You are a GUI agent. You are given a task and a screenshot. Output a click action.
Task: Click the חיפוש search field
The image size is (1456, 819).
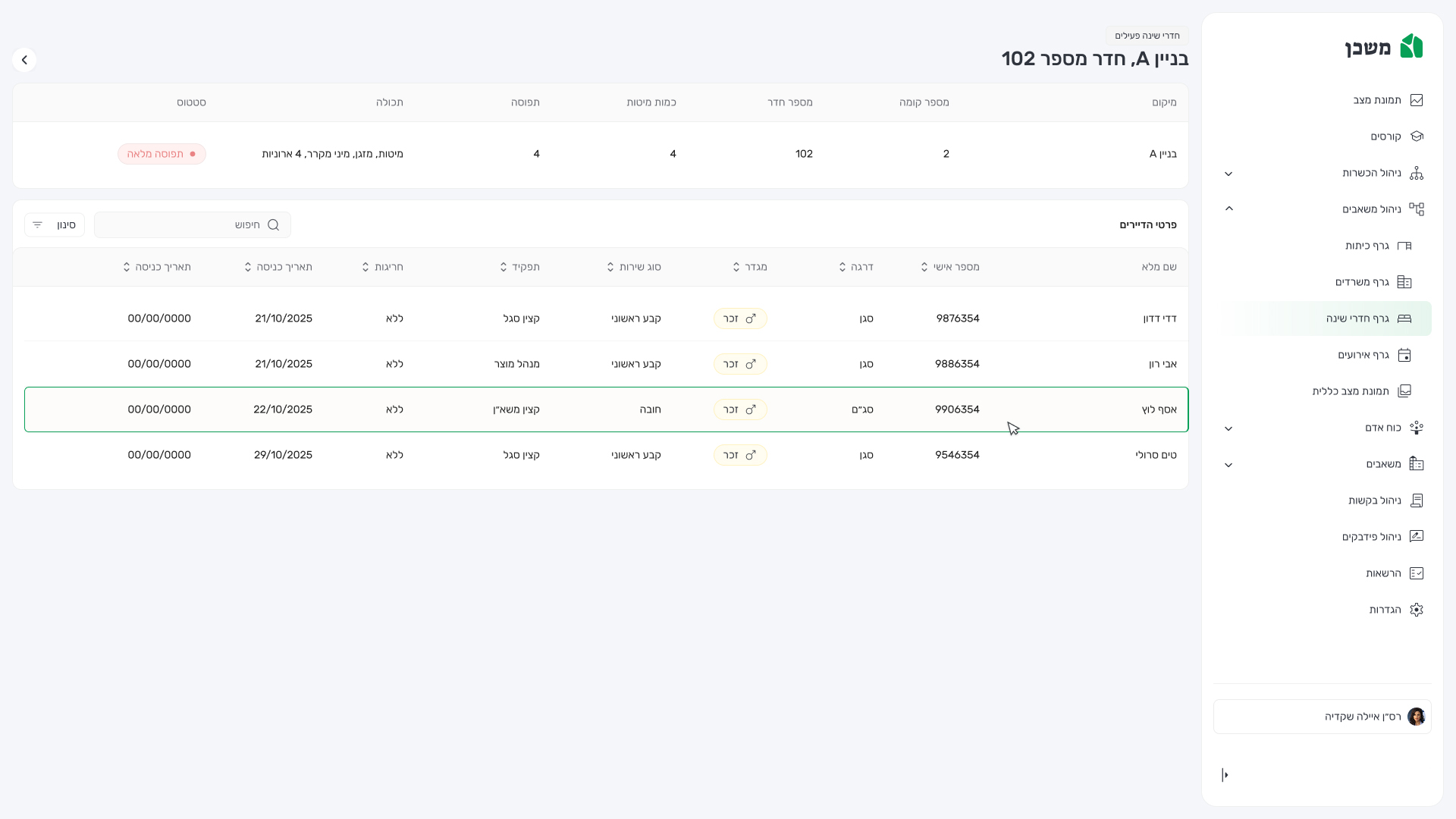pyautogui.click(x=190, y=225)
